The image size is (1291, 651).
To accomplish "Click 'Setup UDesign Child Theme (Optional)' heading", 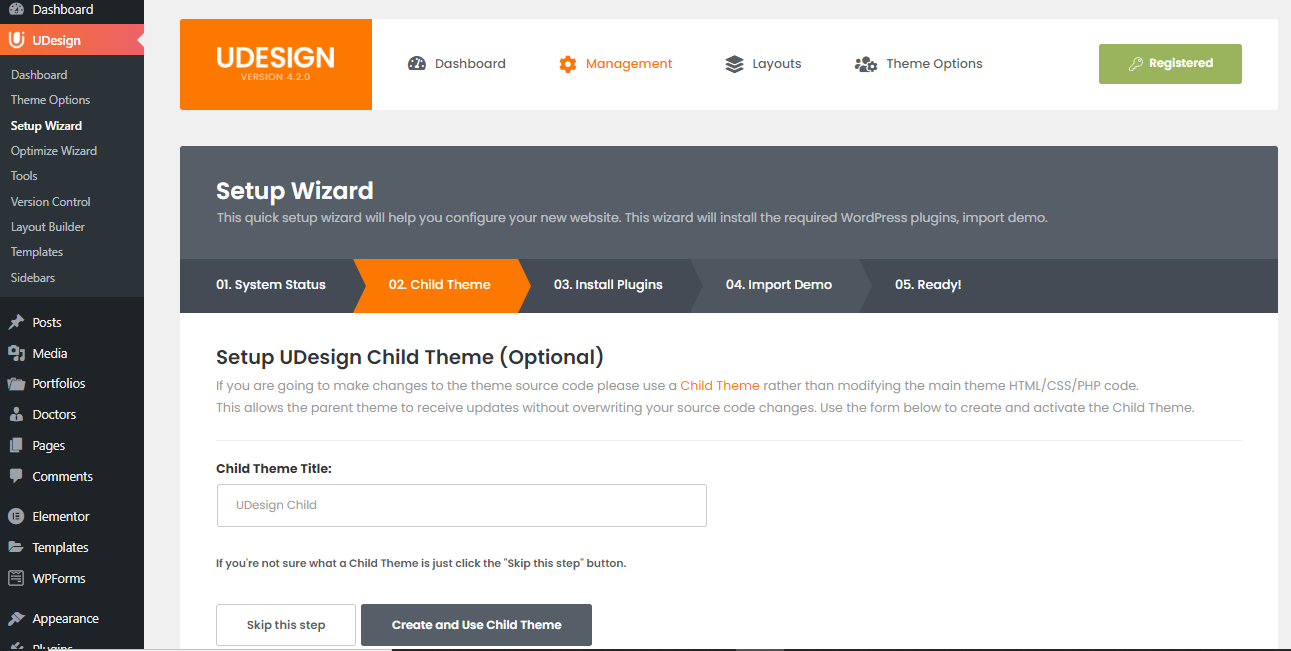I will [x=410, y=357].
